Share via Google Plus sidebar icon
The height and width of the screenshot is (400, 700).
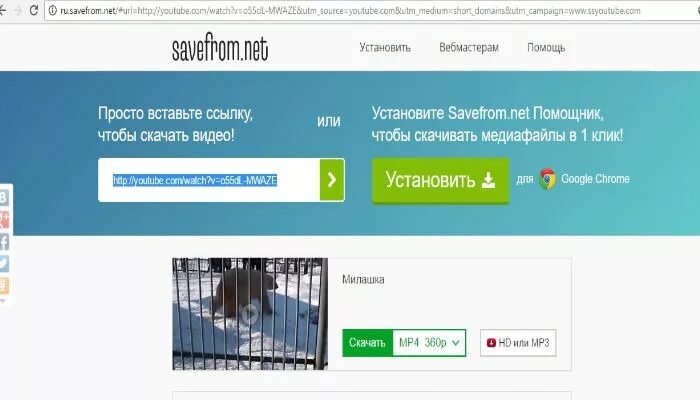(x=4, y=220)
